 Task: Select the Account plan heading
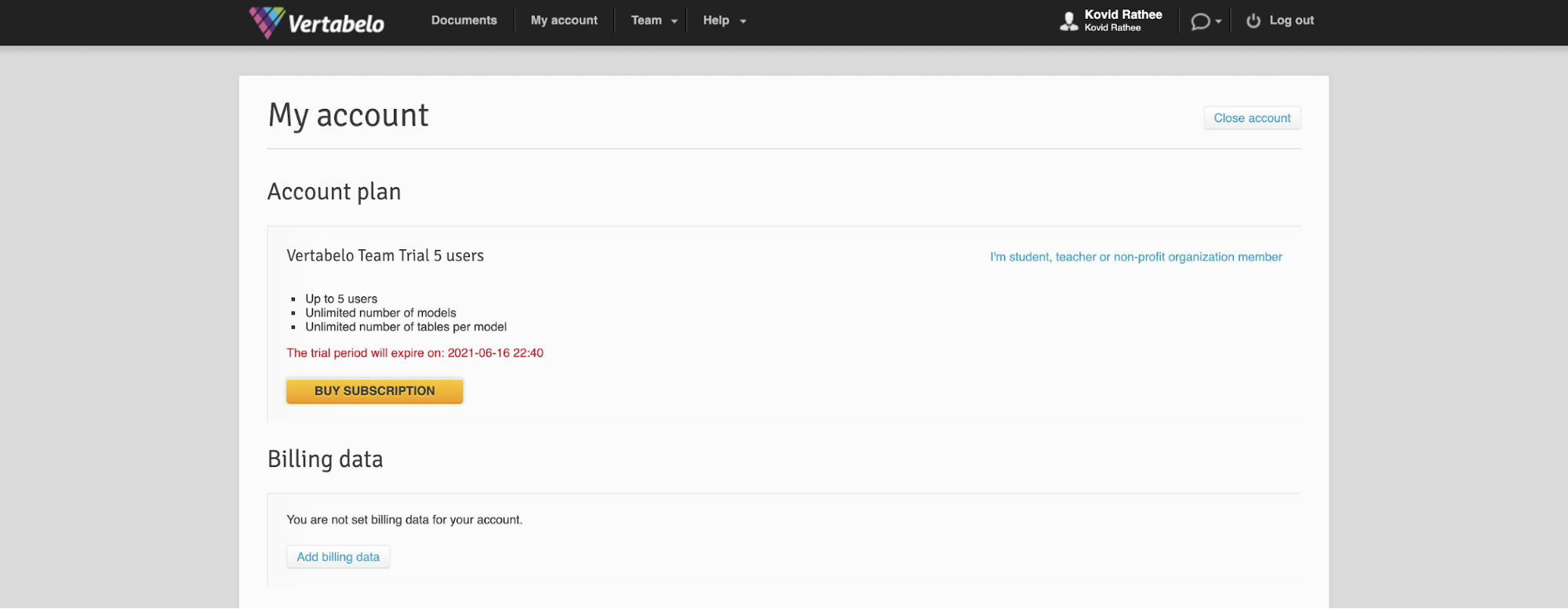tap(334, 193)
